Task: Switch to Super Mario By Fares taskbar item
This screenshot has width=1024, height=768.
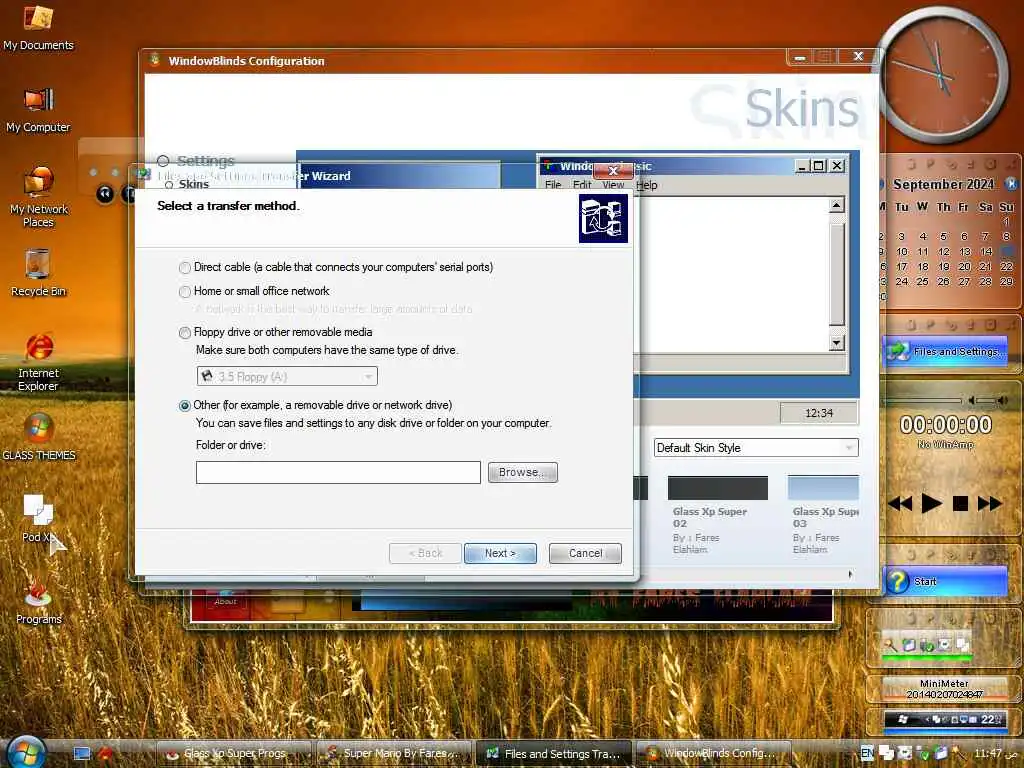Action: [394, 753]
